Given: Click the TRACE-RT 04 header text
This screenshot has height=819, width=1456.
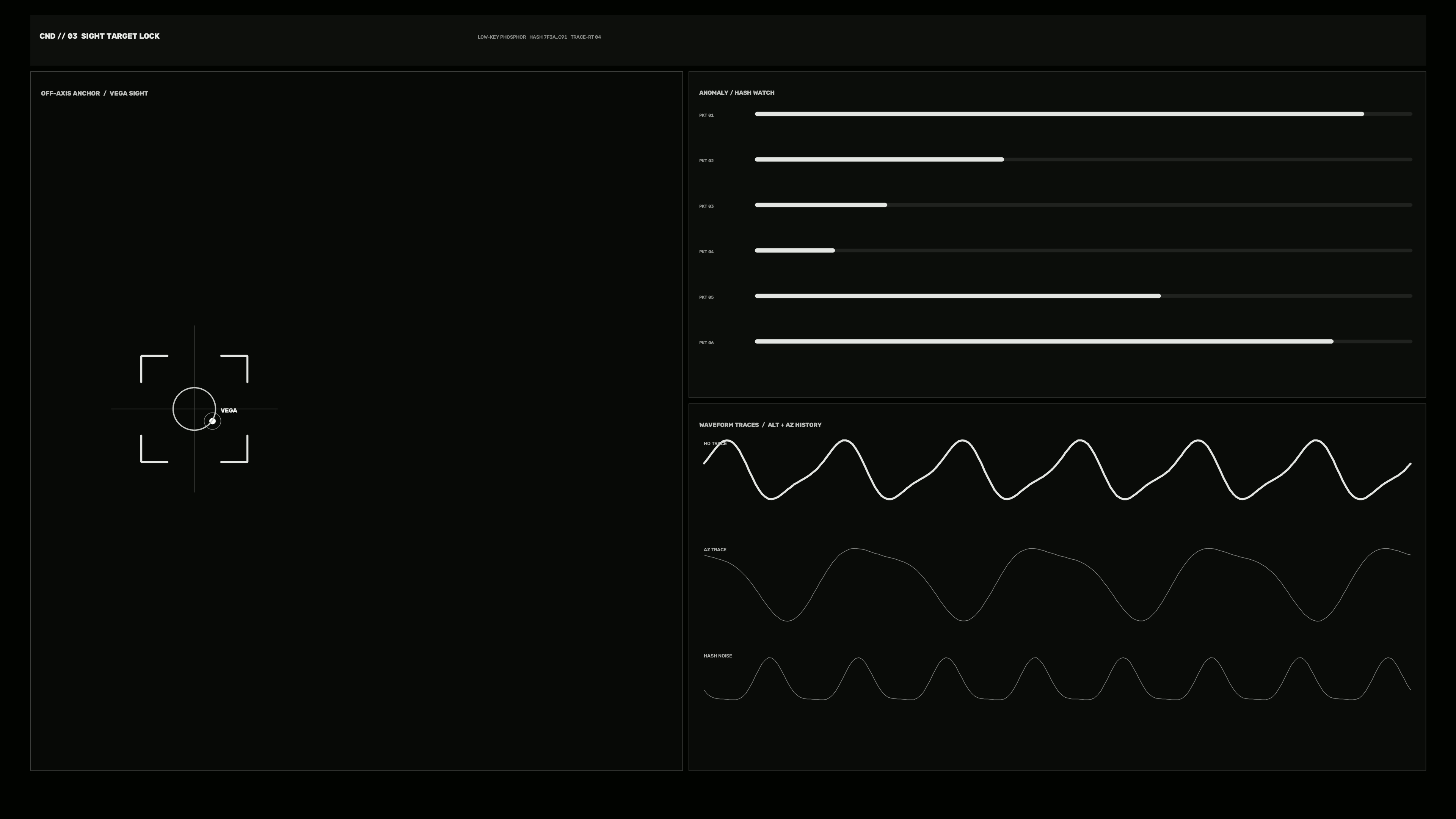Looking at the screenshot, I should tap(585, 37).
